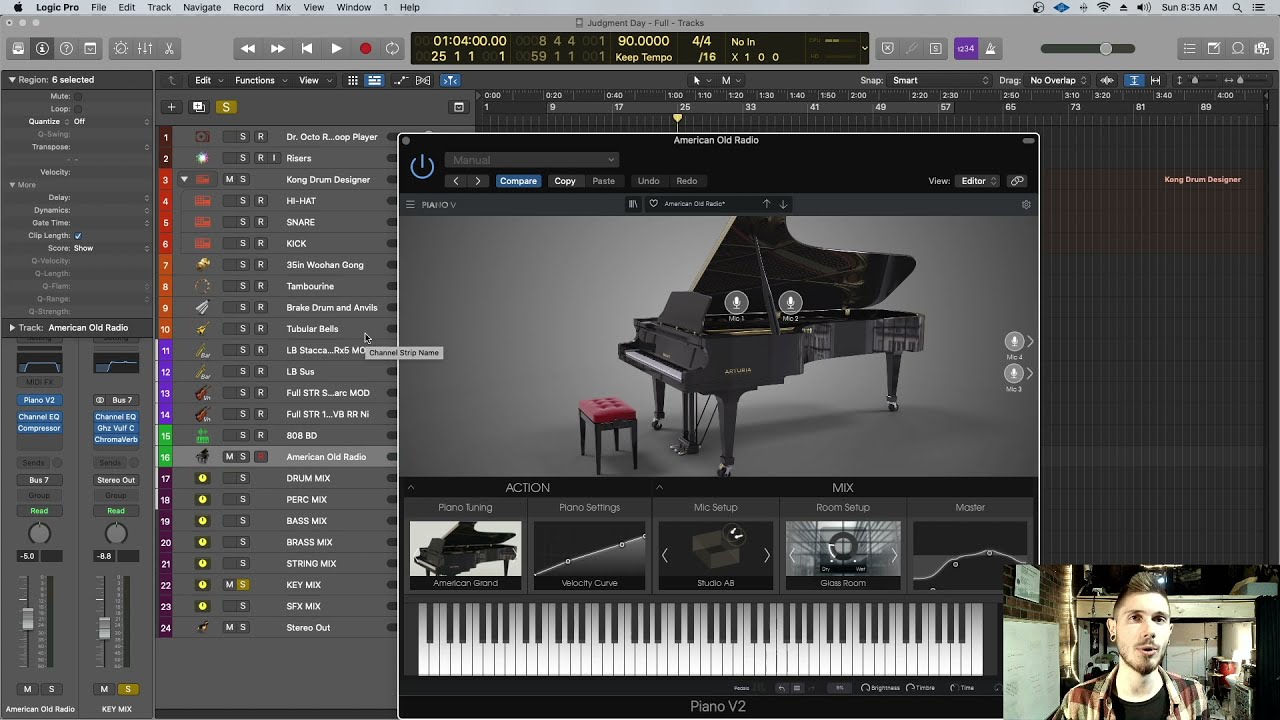Toggle the transport Solo S button

click(935, 48)
